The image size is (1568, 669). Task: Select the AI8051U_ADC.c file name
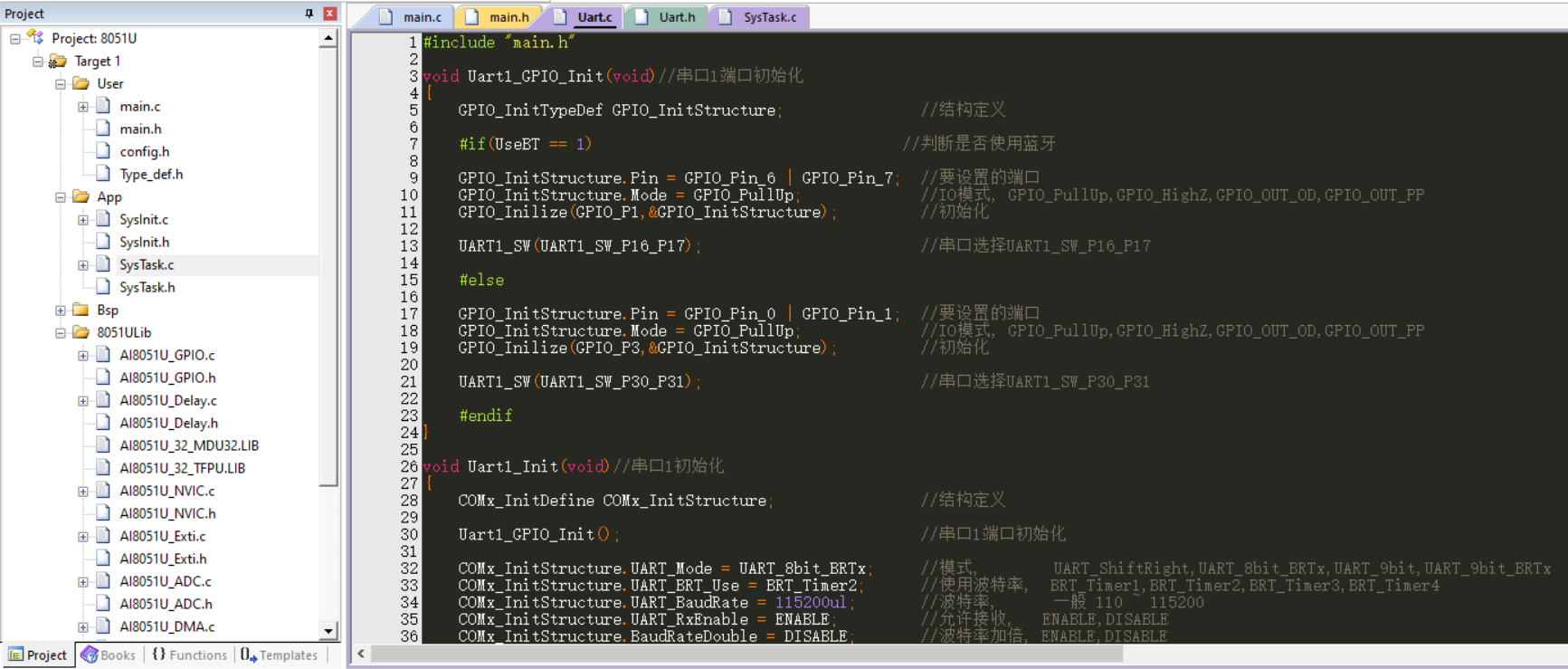point(166,581)
